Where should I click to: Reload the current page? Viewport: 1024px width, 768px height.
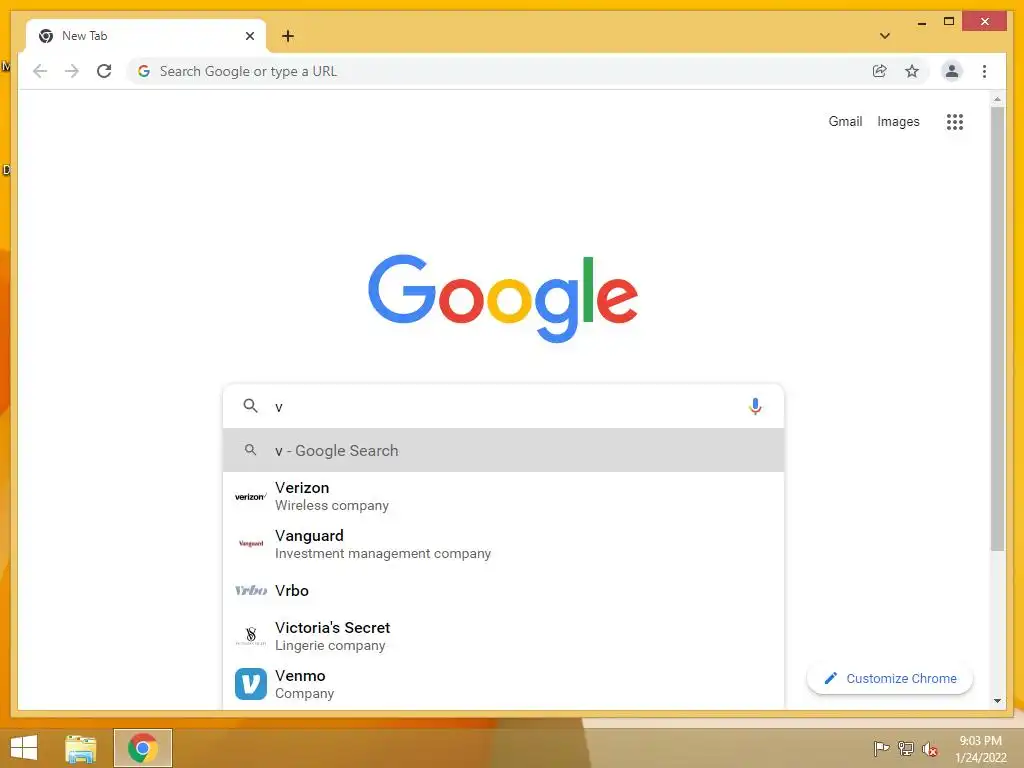(104, 71)
